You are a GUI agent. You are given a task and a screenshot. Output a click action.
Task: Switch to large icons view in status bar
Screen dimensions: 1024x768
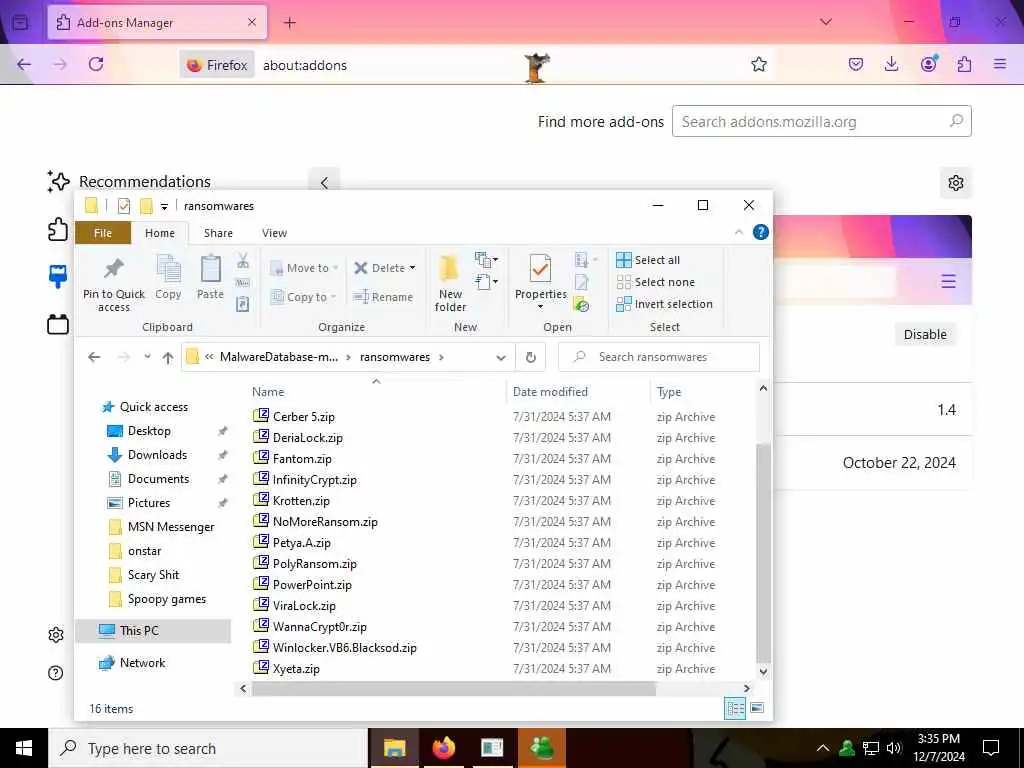click(x=757, y=708)
